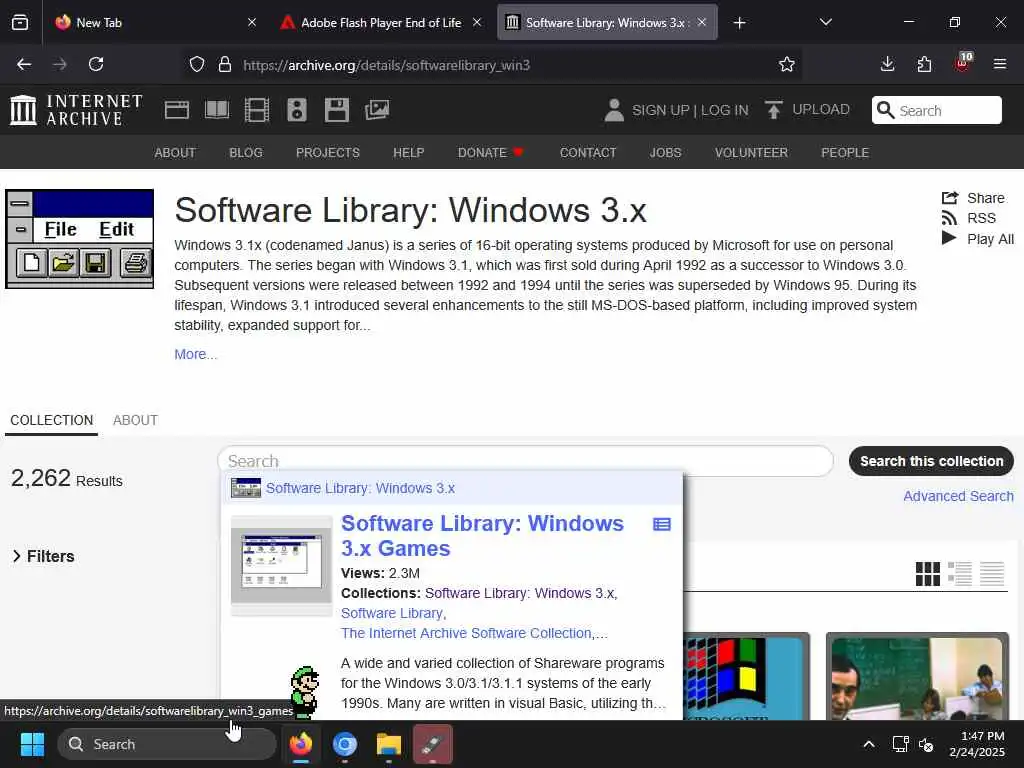Viewport: 1024px width, 768px height.
Task: Switch to Adobe Flash Player End of Life tab
Action: point(381,22)
